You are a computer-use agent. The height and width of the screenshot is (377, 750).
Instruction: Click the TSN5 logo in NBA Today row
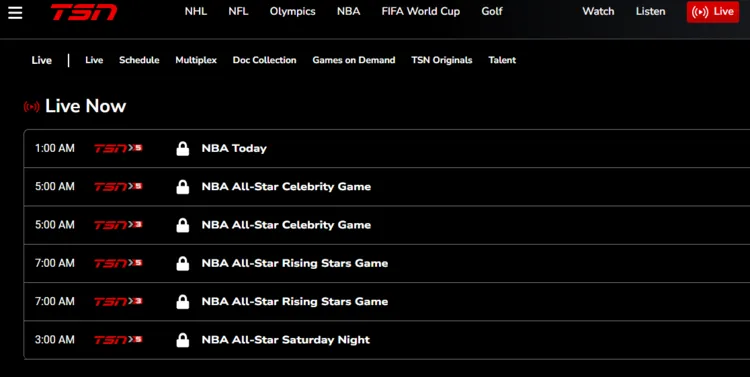[x=118, y=148]
